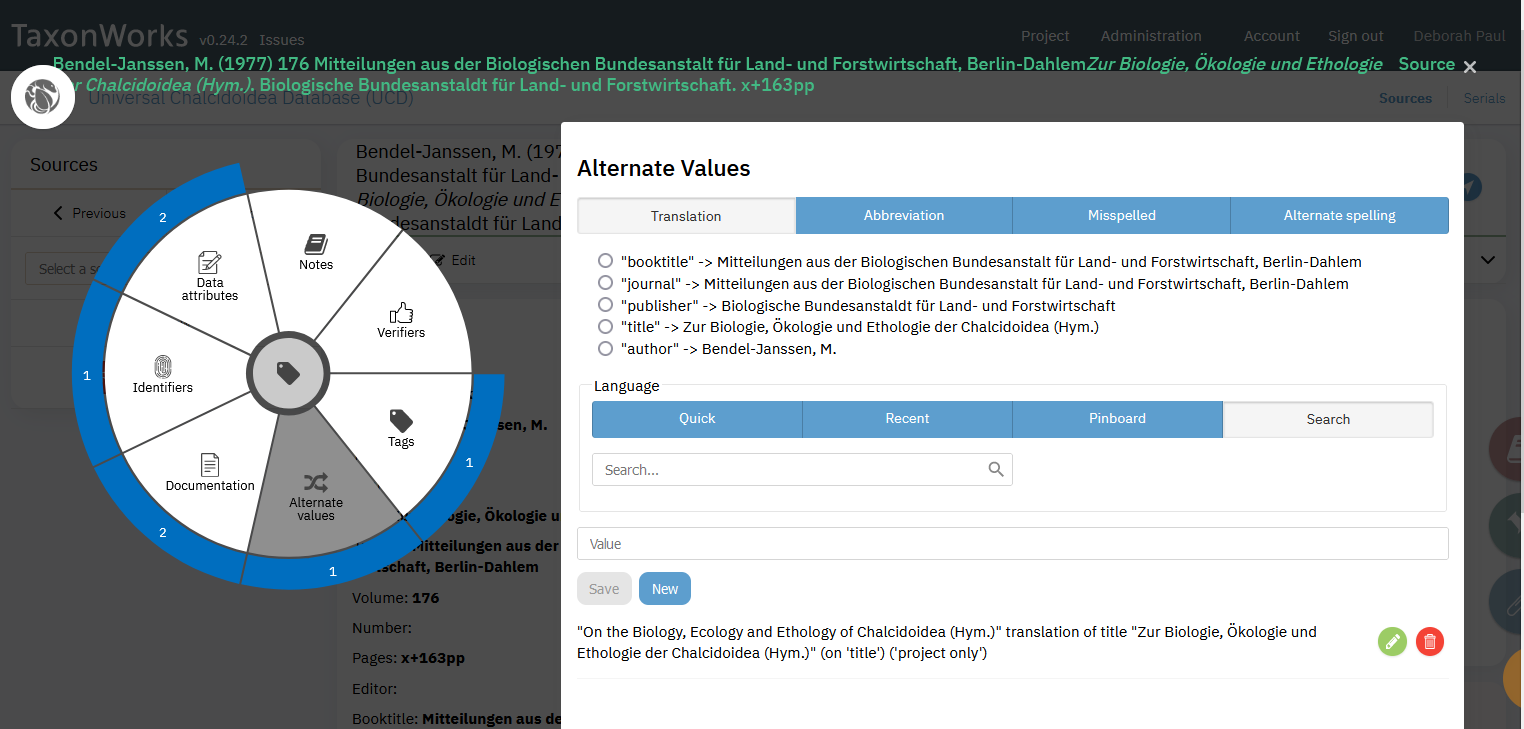Open the Data attributes slice

point(210,276)
